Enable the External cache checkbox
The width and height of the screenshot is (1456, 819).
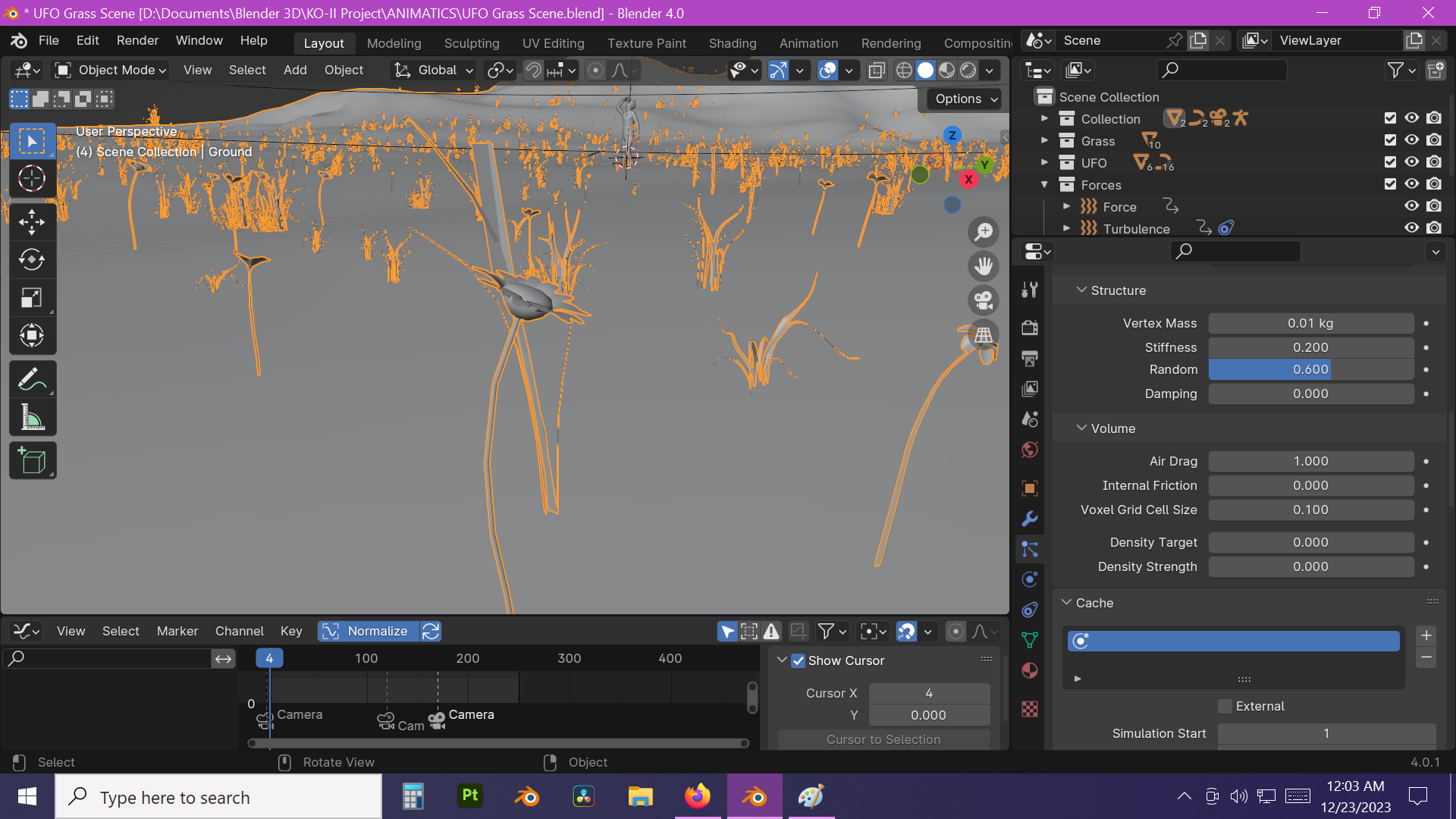pyautogui.click(x=1225, y=706)
